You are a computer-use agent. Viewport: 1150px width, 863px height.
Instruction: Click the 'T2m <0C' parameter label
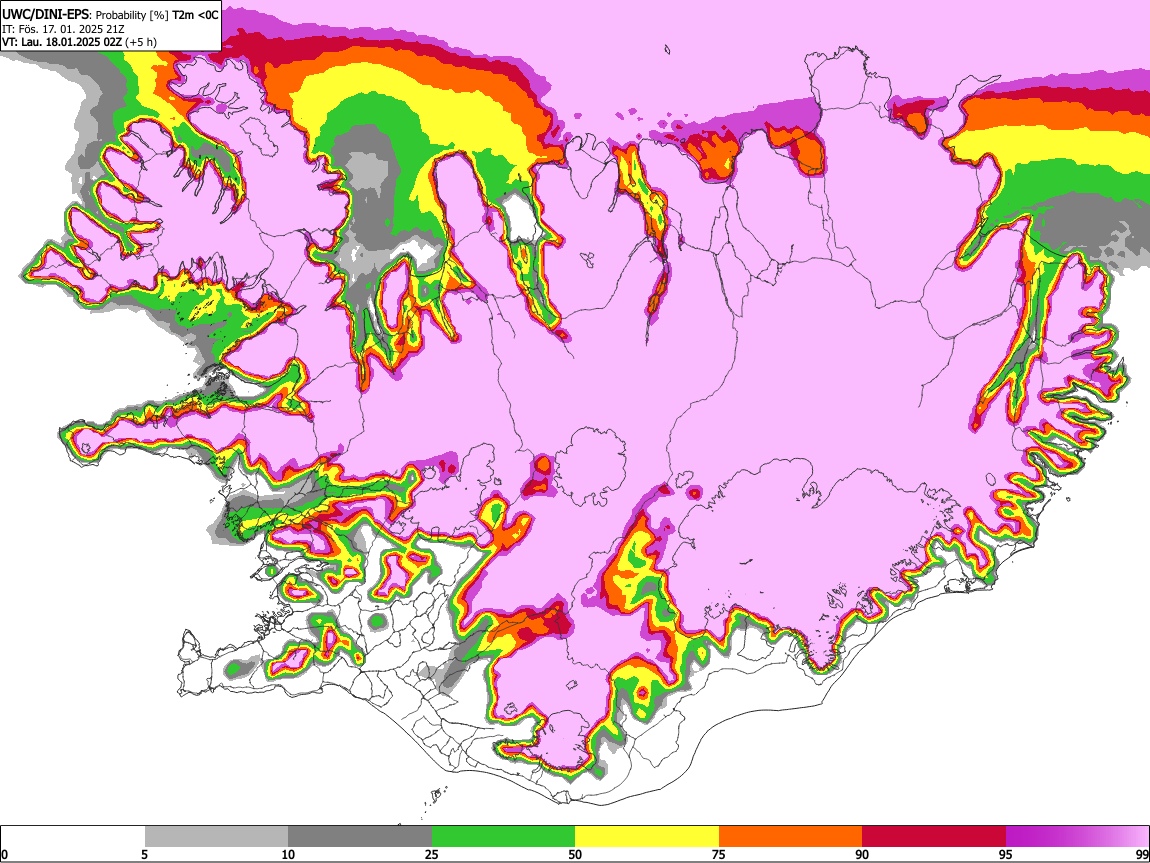pyautogui.click(x=195, y=15)
